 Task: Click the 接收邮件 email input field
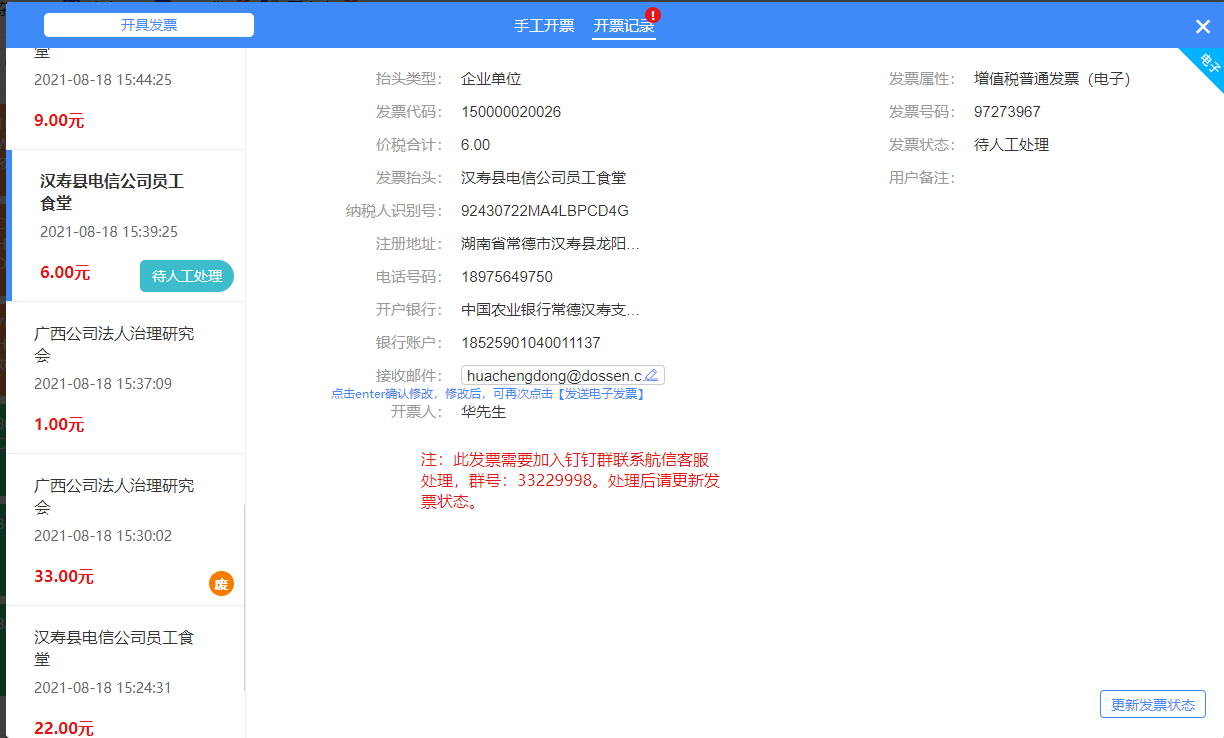click(x=563, y=376)
